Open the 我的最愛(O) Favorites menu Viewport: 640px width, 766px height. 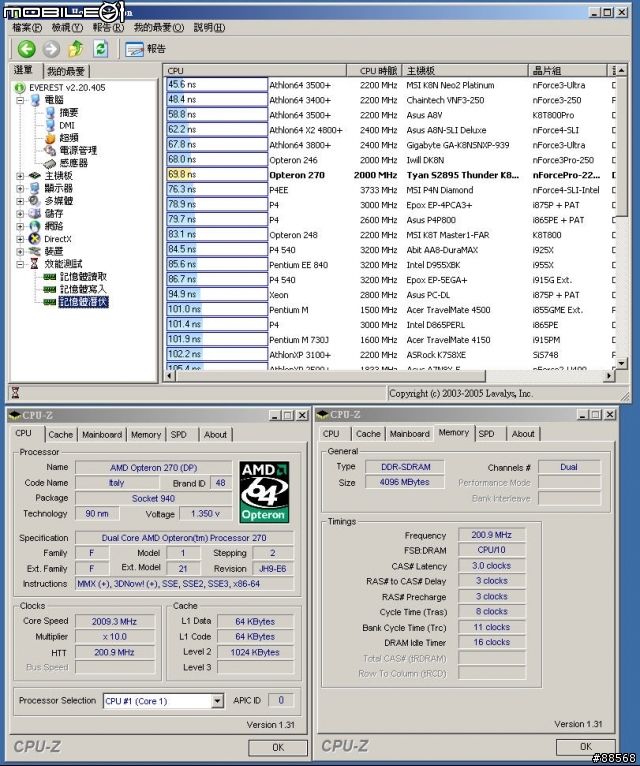[159, 28]
